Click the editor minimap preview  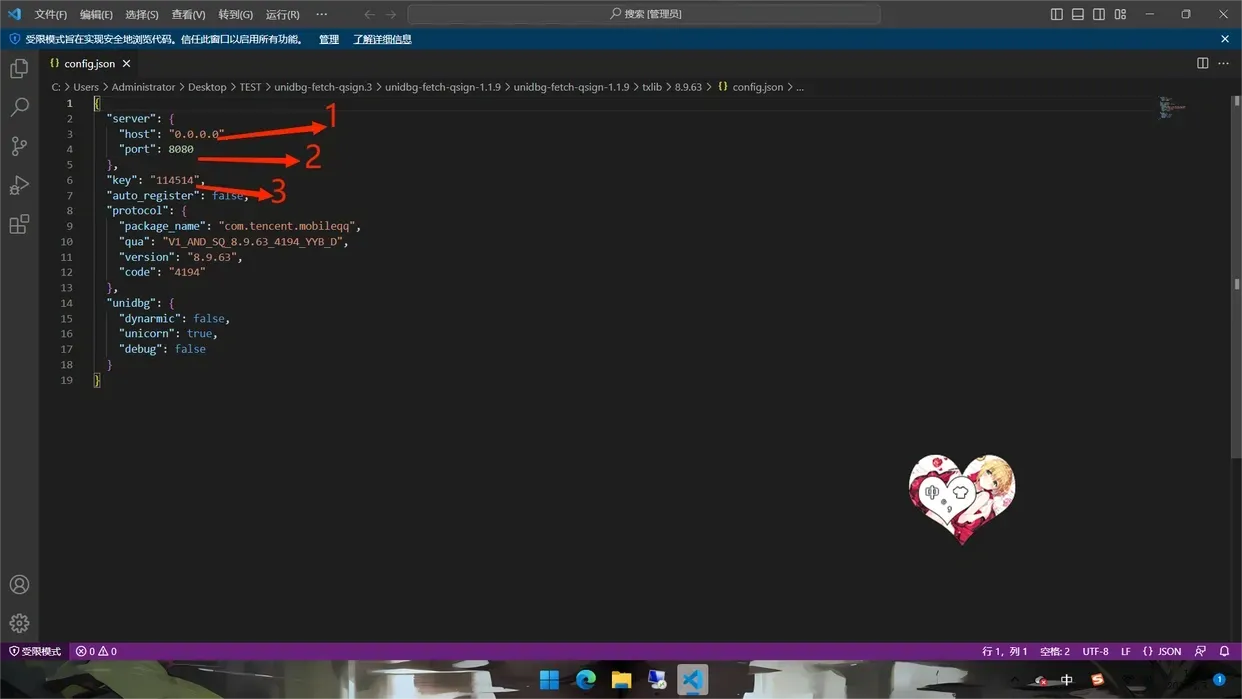point(1172,108)
